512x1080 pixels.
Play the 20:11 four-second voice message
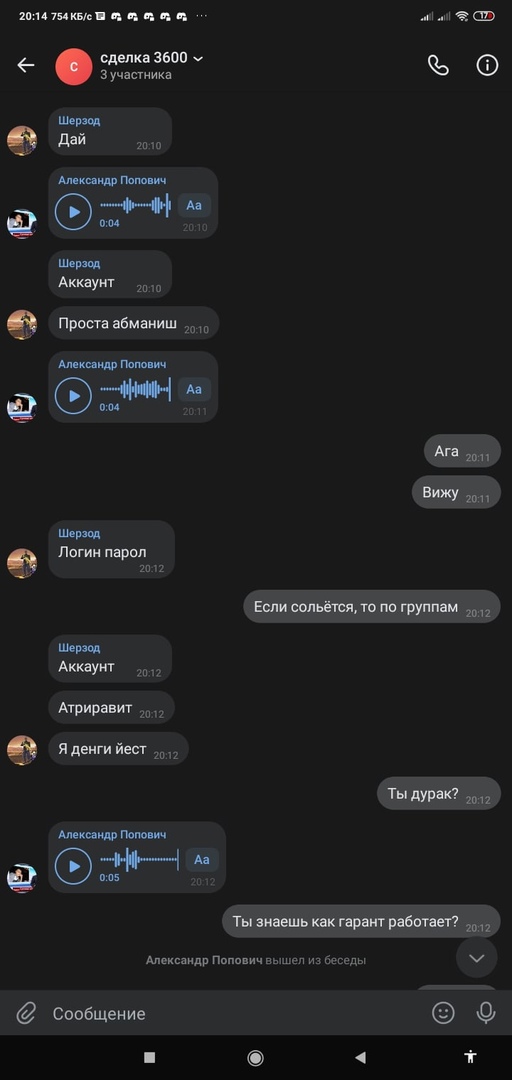(x=73, y=395)
